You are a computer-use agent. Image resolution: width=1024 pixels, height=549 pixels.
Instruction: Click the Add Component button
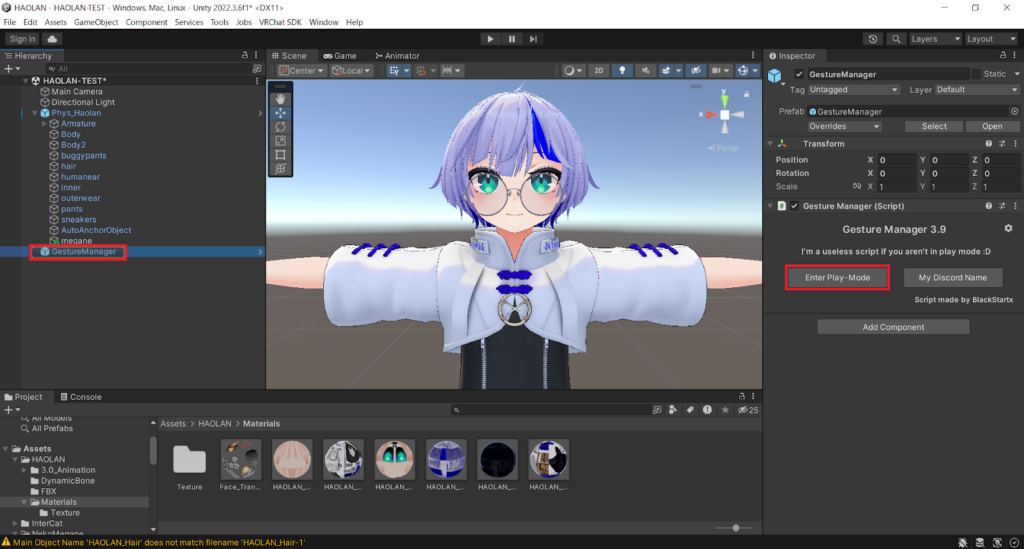(x=893, y=327)
